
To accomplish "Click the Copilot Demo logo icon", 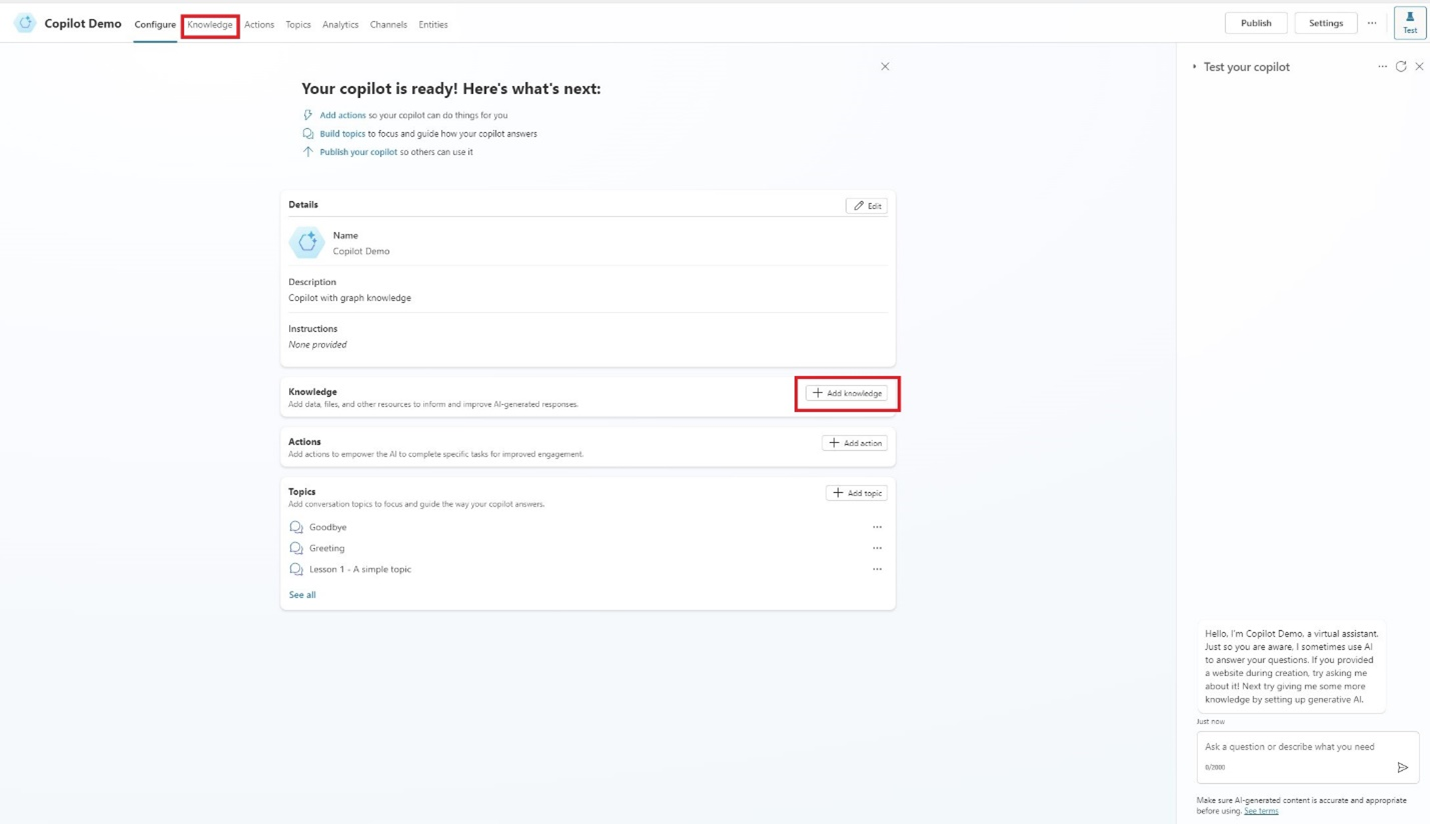I will coord(25,23).
